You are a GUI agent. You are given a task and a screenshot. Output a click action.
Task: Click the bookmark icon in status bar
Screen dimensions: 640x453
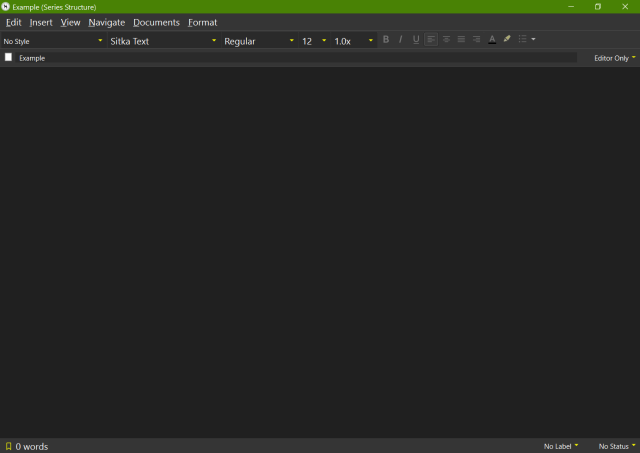(x=8, y=446)
